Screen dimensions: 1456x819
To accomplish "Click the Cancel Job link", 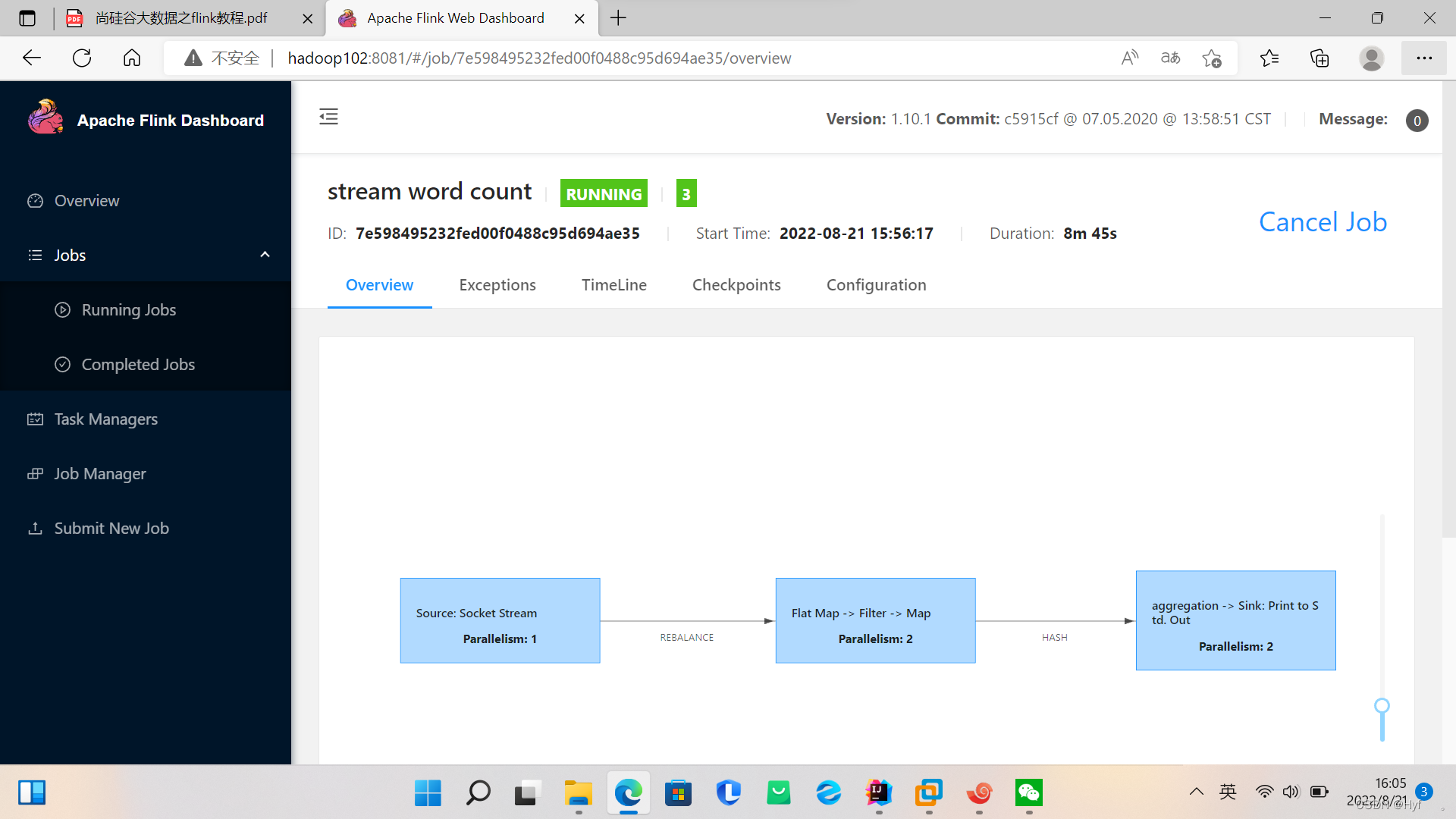I will coord(1322,221).
